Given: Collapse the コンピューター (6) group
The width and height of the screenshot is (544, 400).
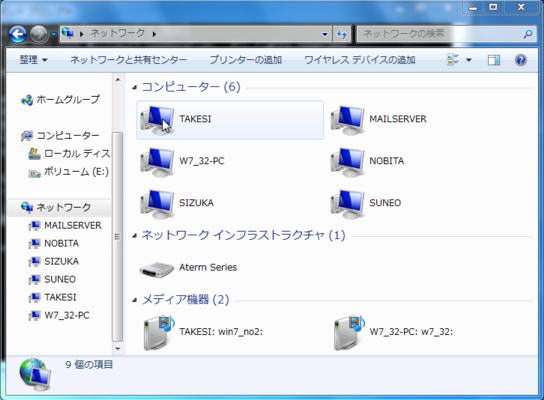Looking at the screenshot, I should coord(135,87).
